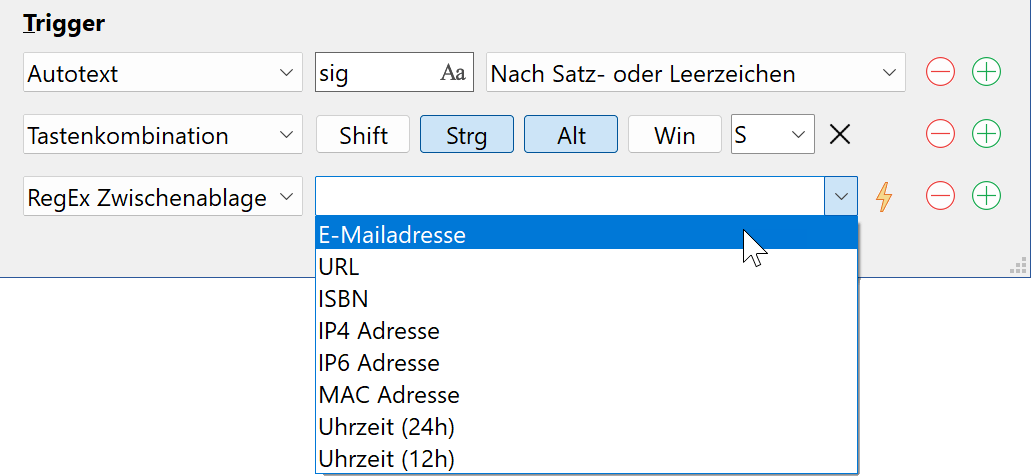This screenshot has width=1031, height=476.
Task: Remove the Autotext trigger with red minus
Action: pyautogui.click(x=940, y=72)
